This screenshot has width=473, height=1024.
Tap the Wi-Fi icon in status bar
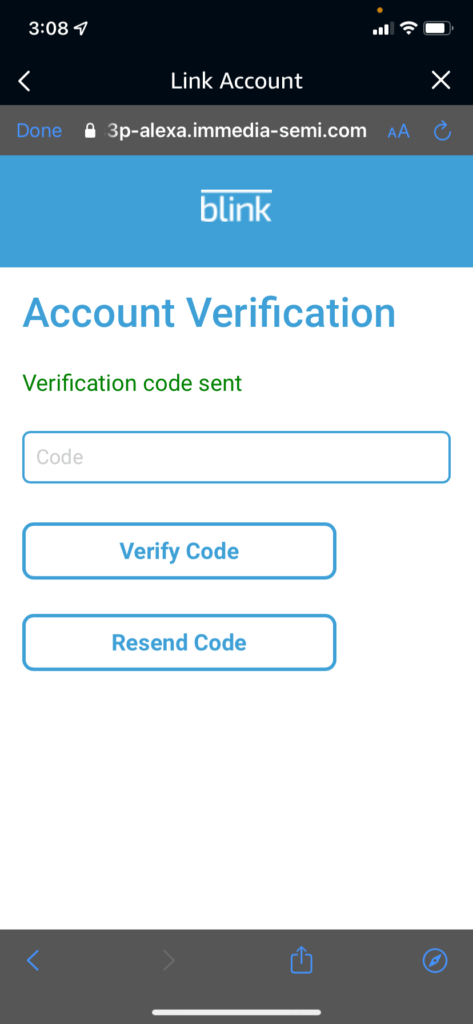pyautogui.click(x=410, y=28)
